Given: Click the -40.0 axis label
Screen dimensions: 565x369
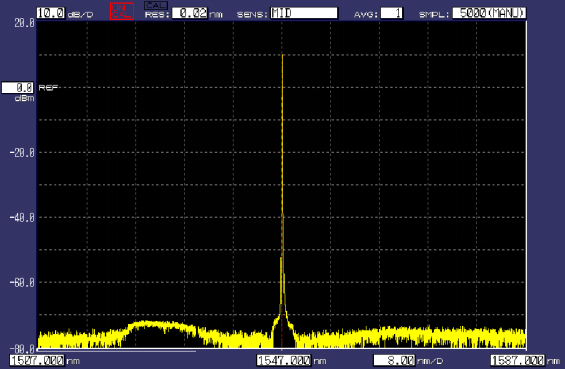Looking at the screenshot, I should pyautogui.click(x=22, y=217).
